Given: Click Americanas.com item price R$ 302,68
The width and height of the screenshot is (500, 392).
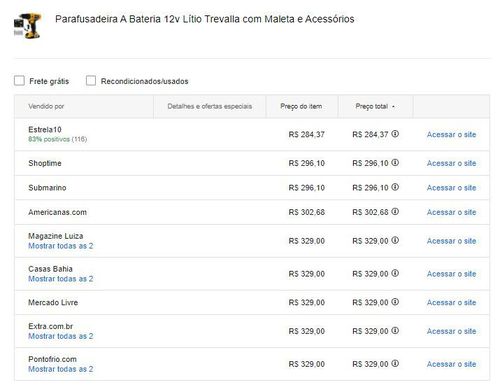Looking at the screenshot, I should tap(307, 212).
